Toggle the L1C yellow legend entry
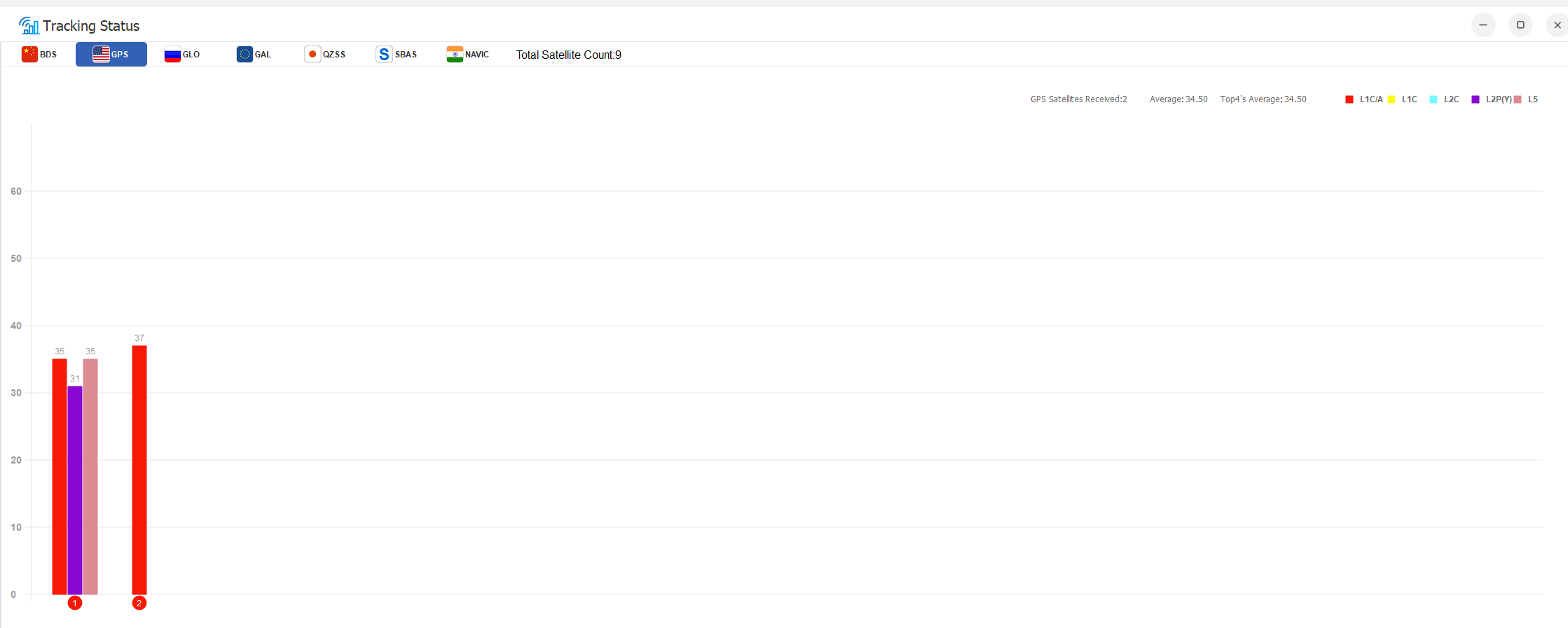 [x=1403, y=99]
